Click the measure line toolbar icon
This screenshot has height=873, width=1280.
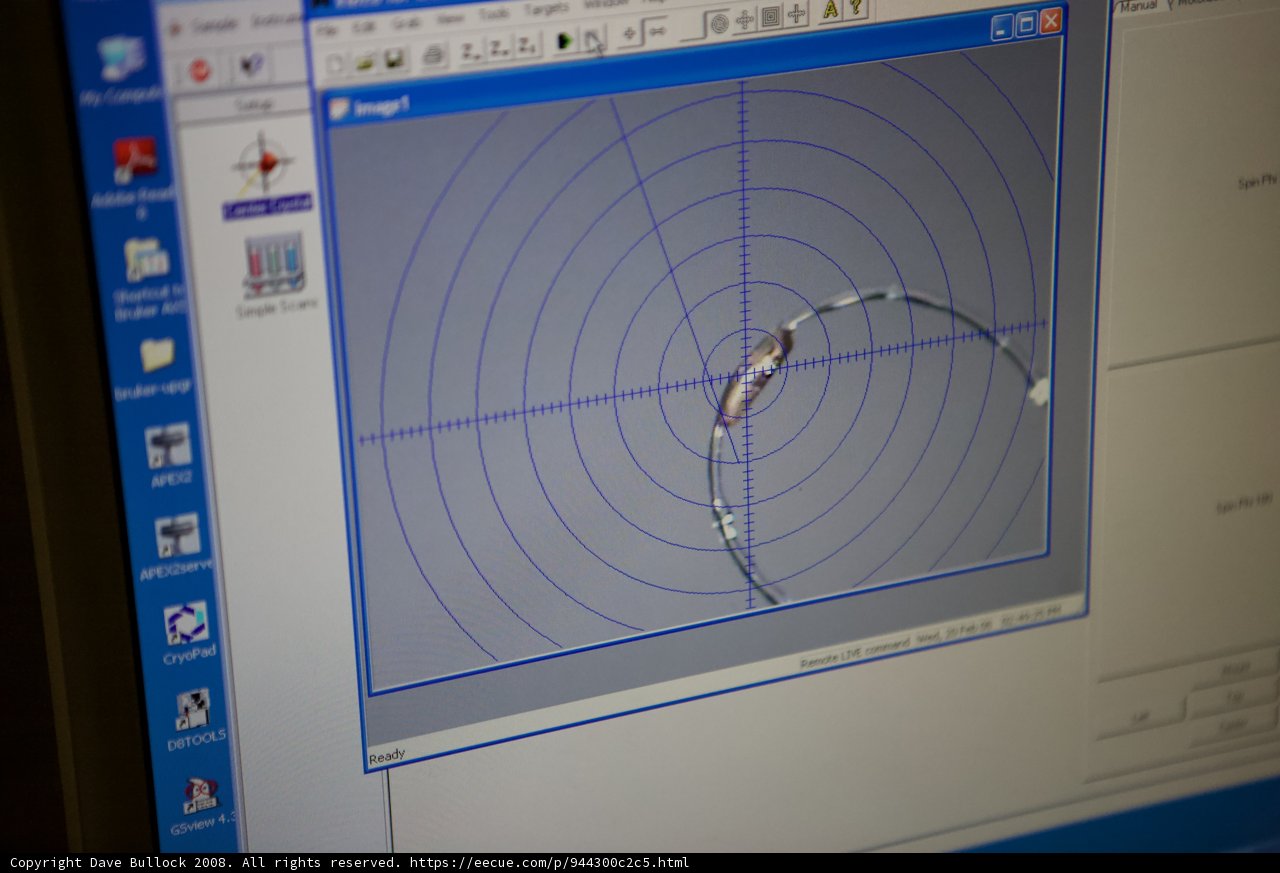pyautogui.click(x=657, y=32)
